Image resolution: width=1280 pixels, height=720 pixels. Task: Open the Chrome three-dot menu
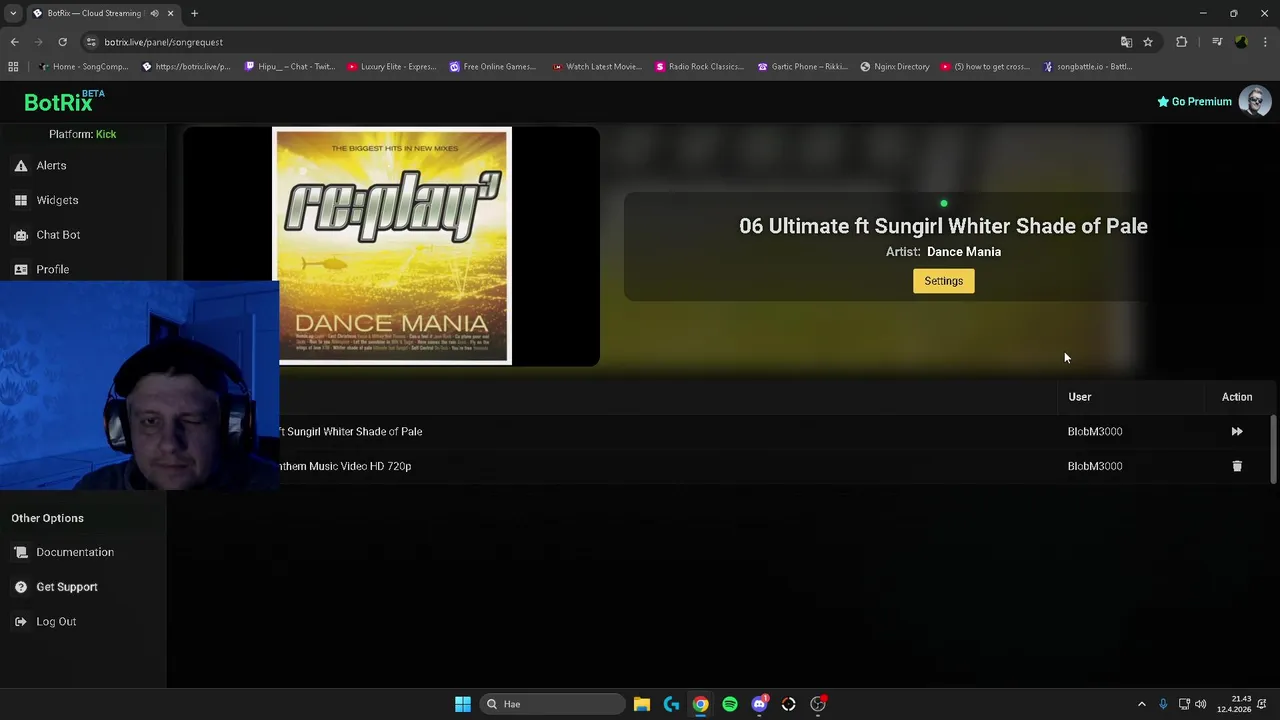pos(1266,42)
